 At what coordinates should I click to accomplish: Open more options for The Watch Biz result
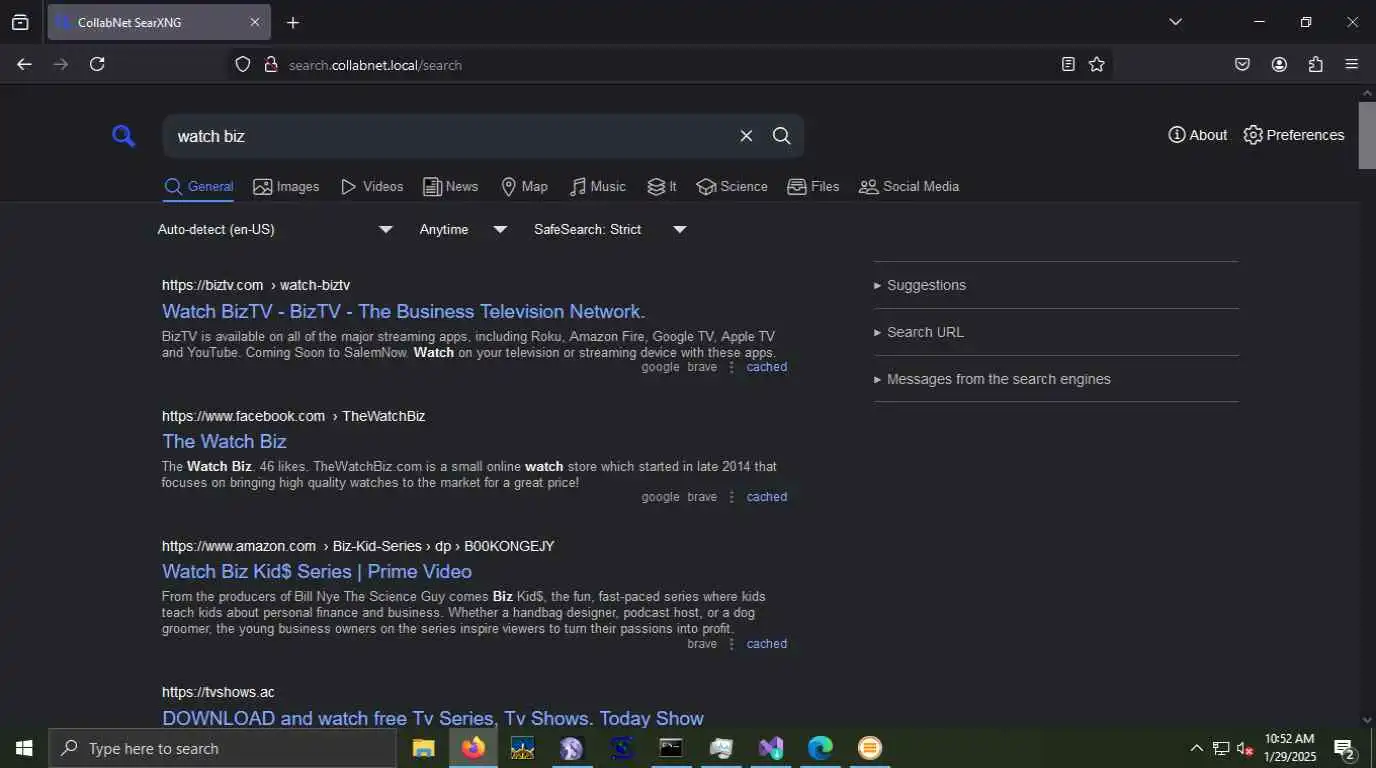[731, 497]
